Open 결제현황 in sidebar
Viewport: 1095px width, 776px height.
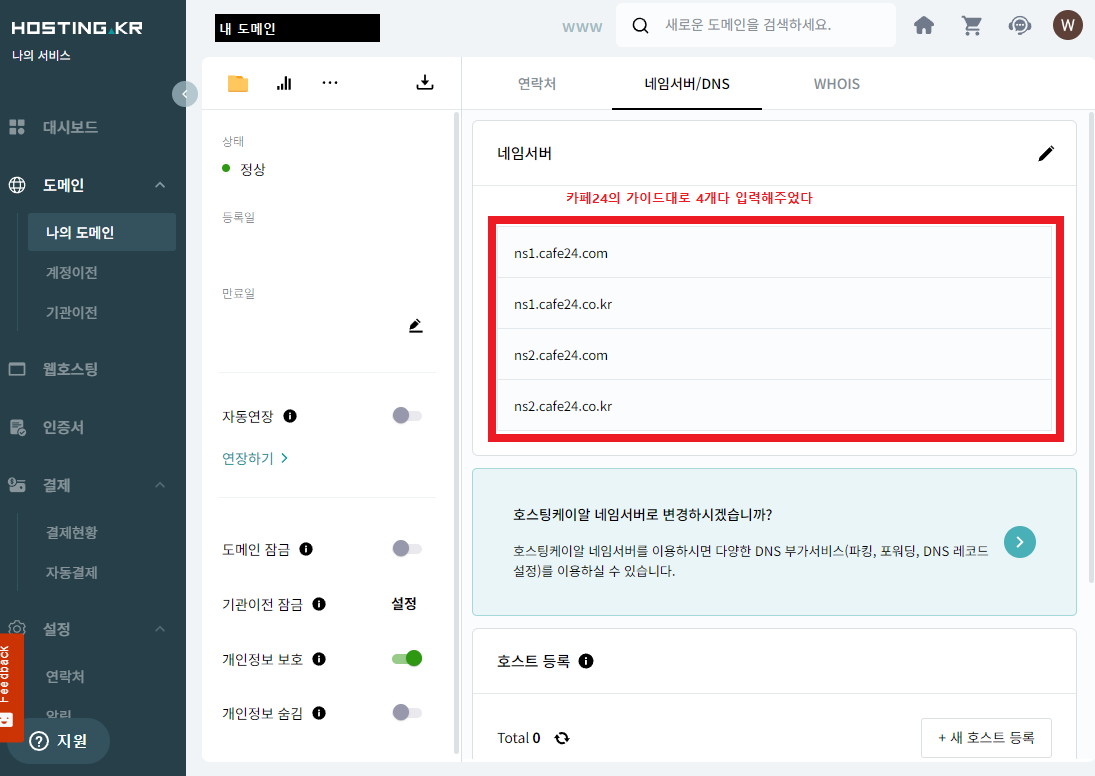(x=71, y=532)
